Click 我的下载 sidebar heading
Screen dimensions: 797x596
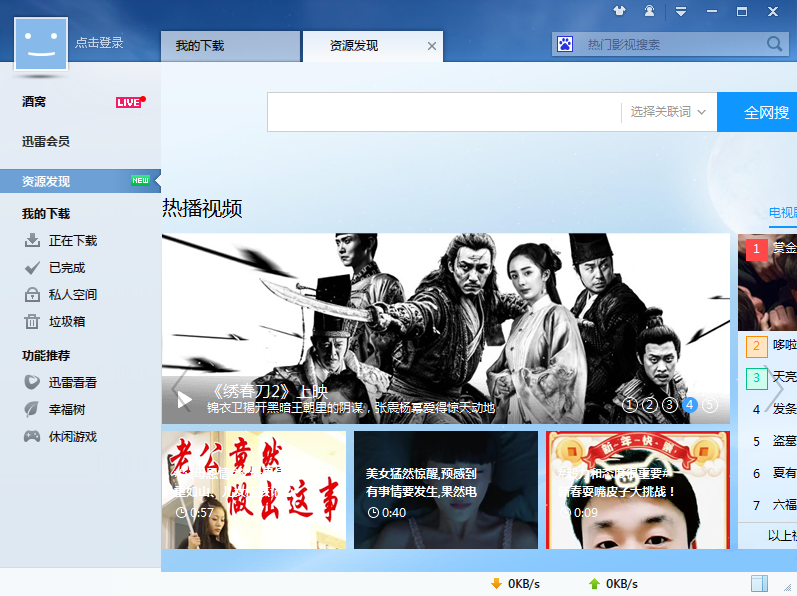46,214
